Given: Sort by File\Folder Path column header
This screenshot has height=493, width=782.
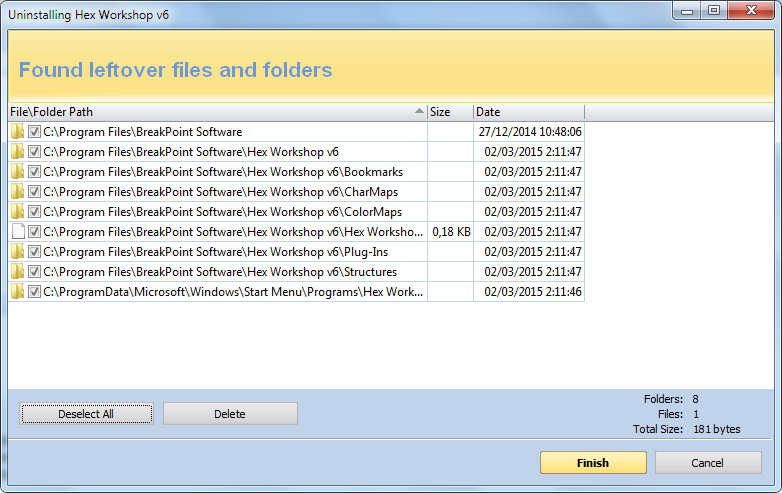Looking at the screenshot, I should tap(217, 112).
